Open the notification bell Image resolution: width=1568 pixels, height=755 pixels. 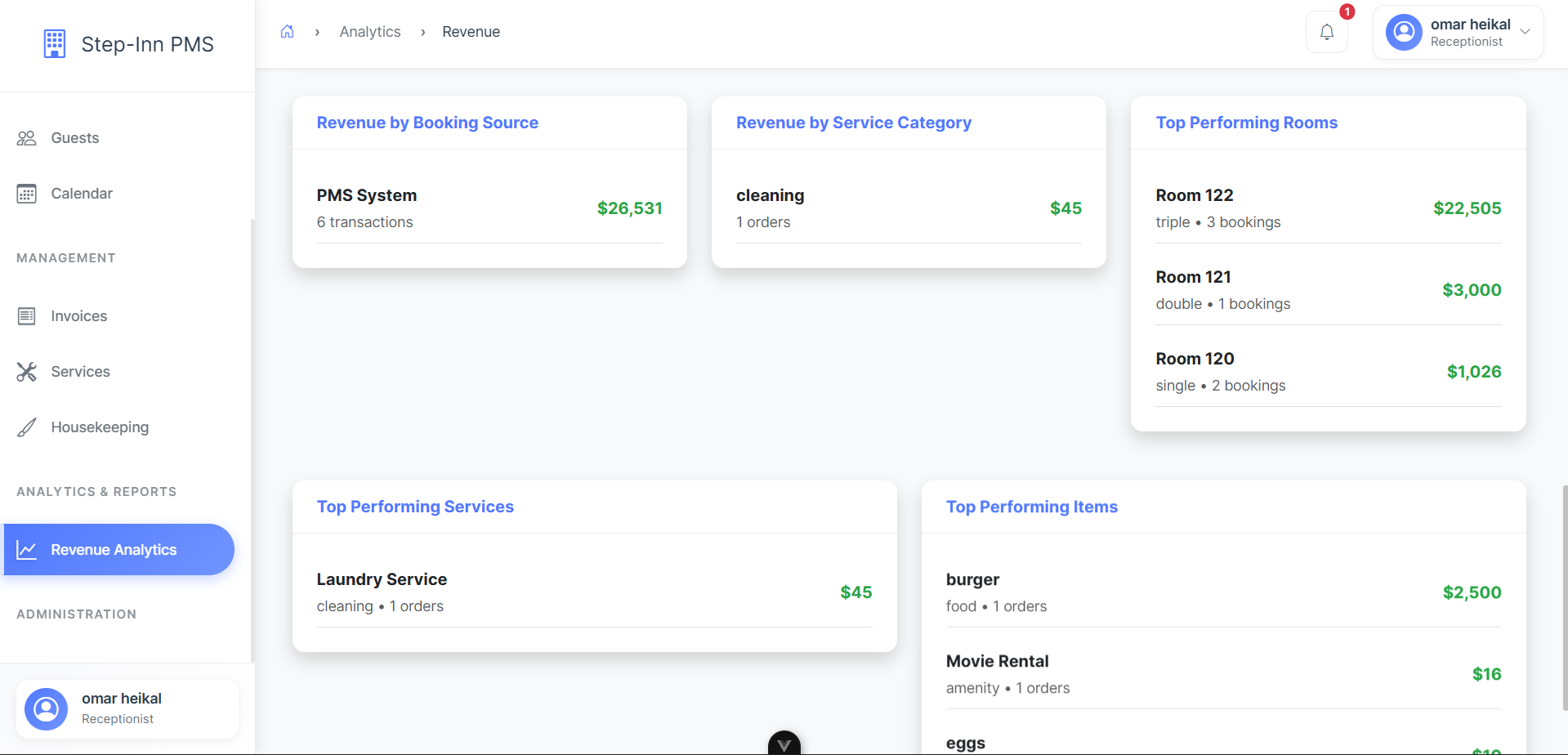[x=1326, y=31]
